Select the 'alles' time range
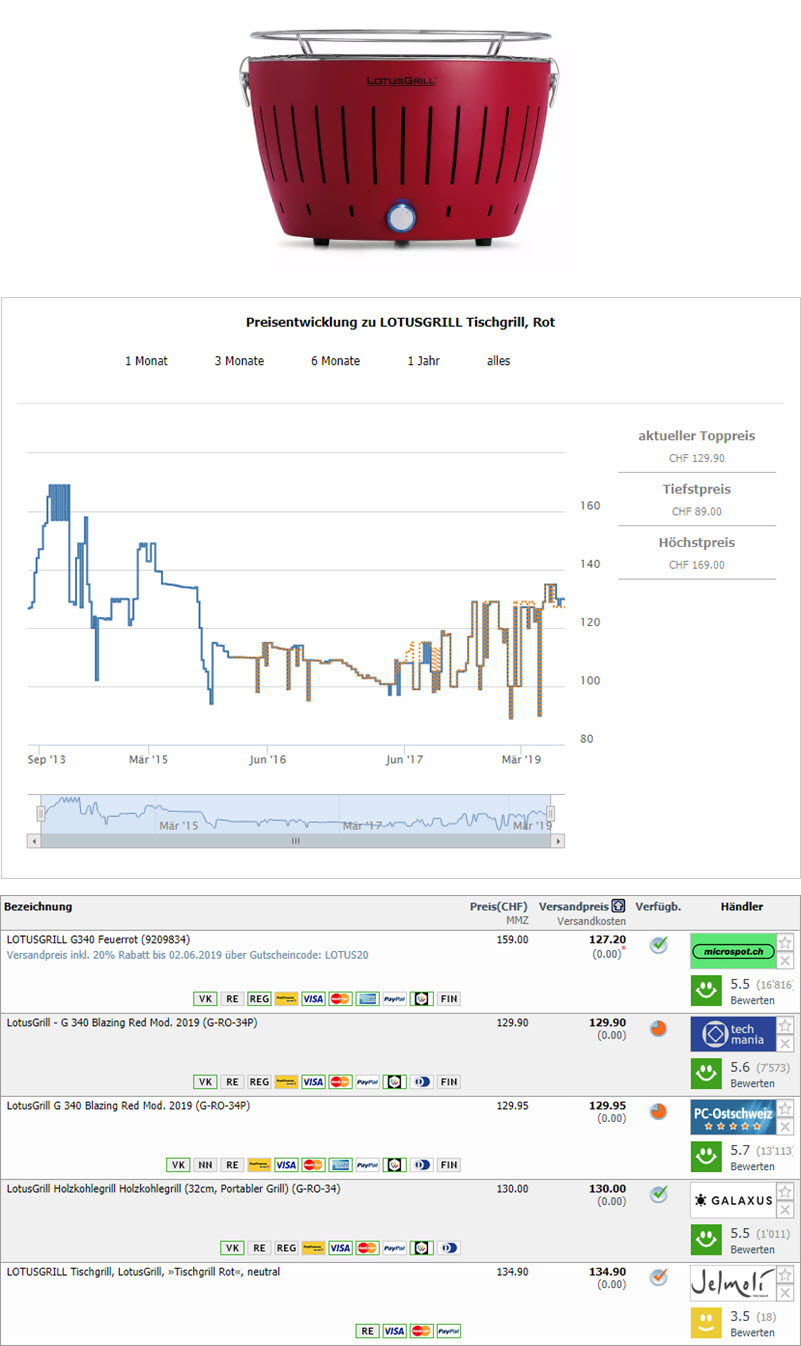801x1346 pixels. click(498, 361)
